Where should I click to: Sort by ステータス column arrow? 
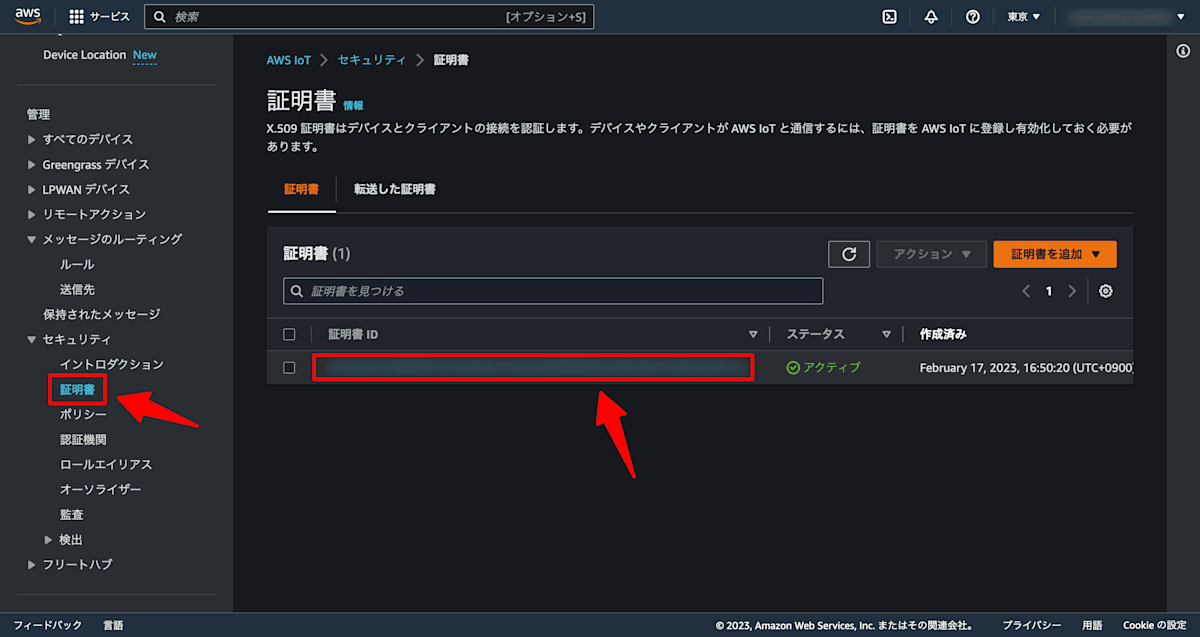point(886,334)
